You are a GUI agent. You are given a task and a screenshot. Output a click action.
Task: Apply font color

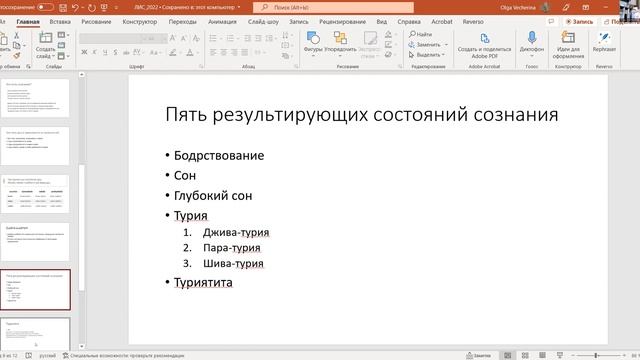190,52
